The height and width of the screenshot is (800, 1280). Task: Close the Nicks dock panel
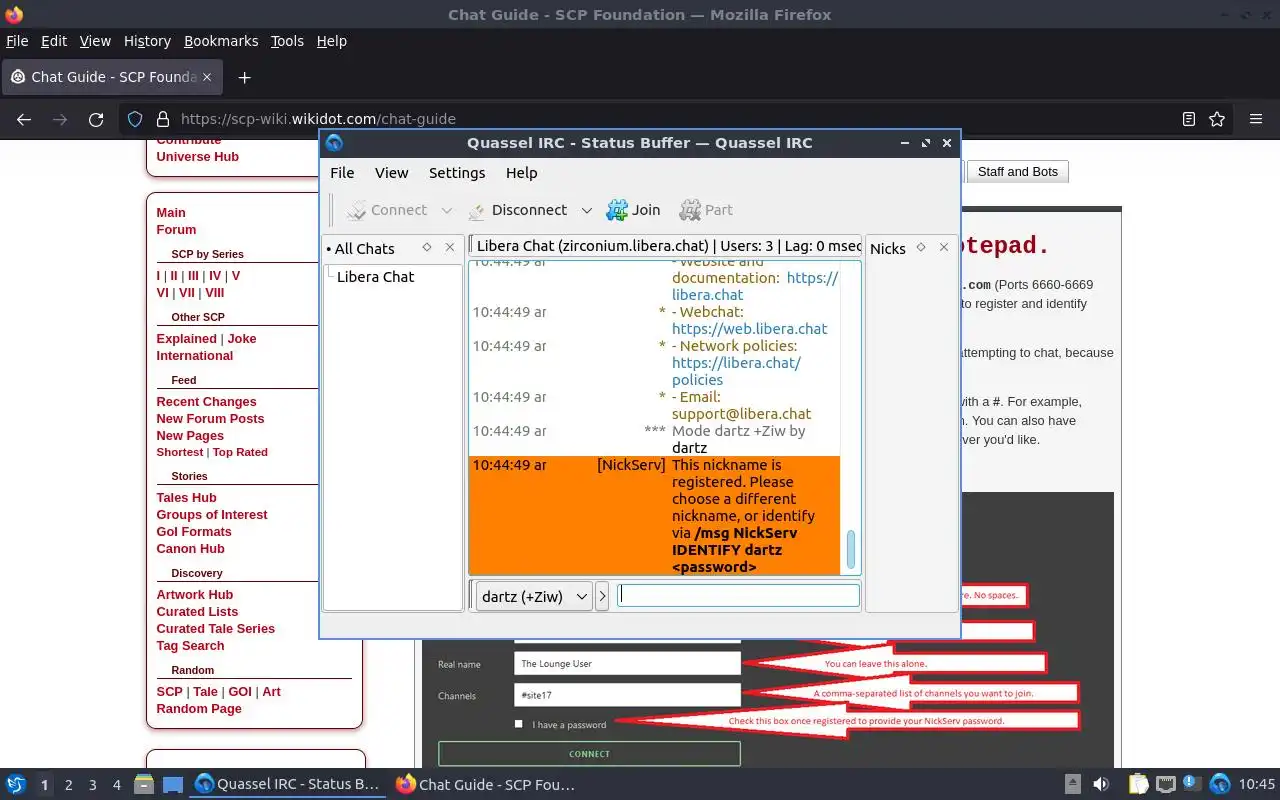(944, 247)
